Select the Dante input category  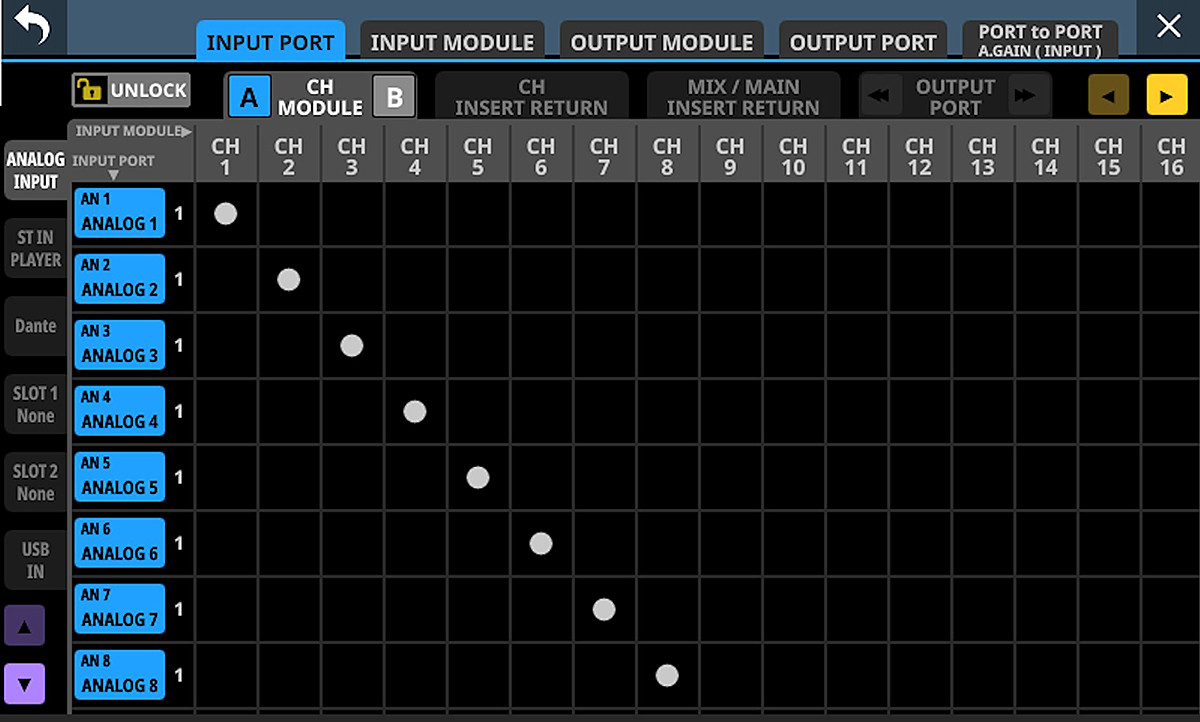[36, 326]
